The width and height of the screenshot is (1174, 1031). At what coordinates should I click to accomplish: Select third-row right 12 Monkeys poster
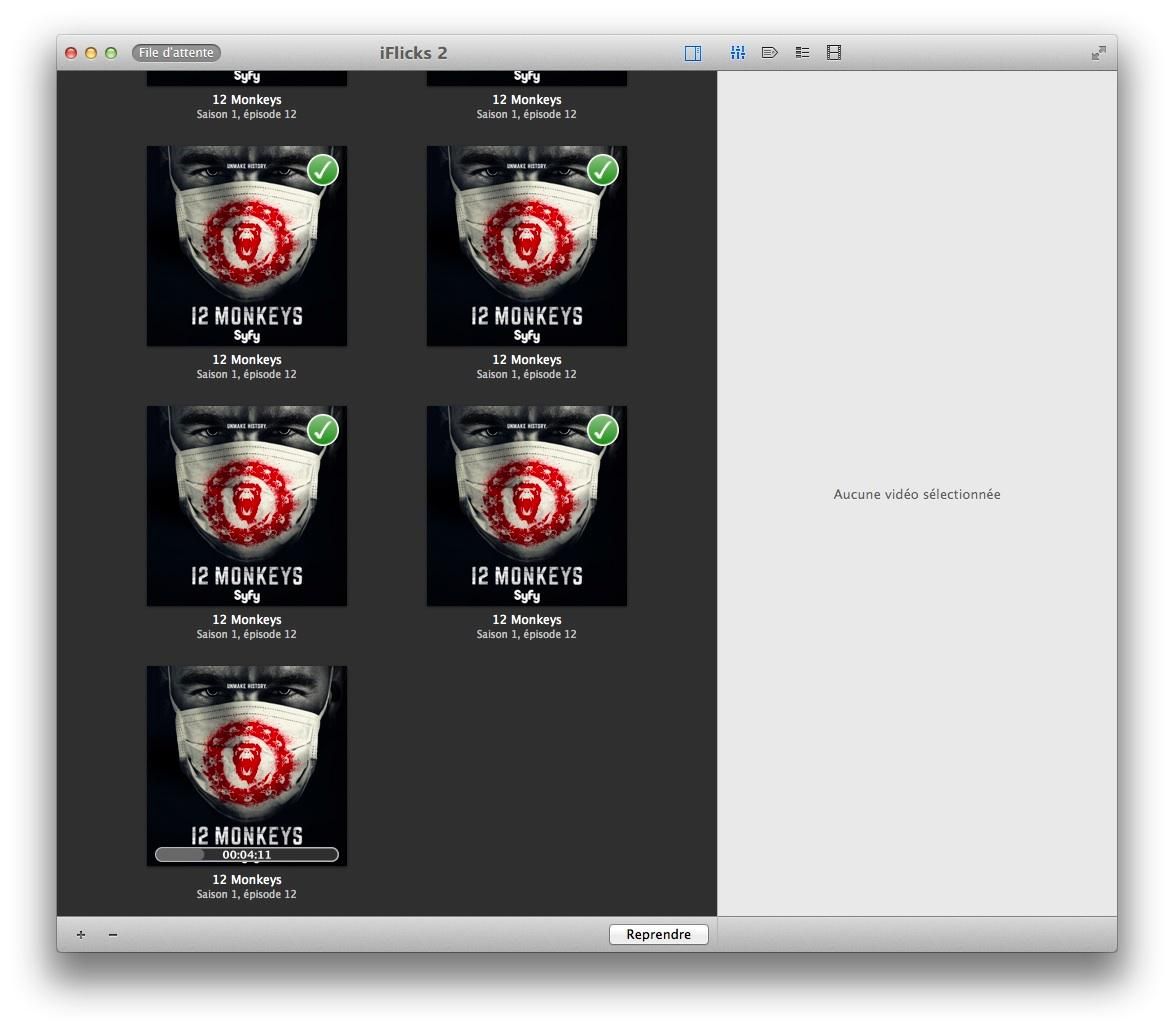coord(526,505)
